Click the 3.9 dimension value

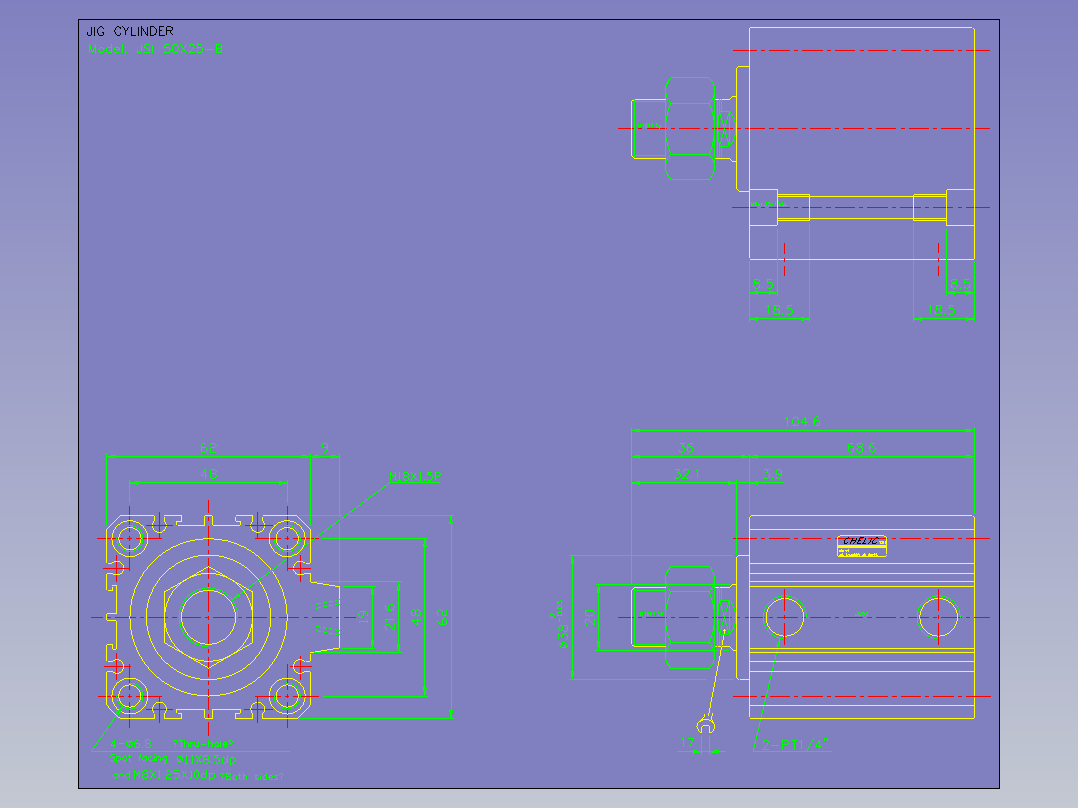tap(772, 474)
